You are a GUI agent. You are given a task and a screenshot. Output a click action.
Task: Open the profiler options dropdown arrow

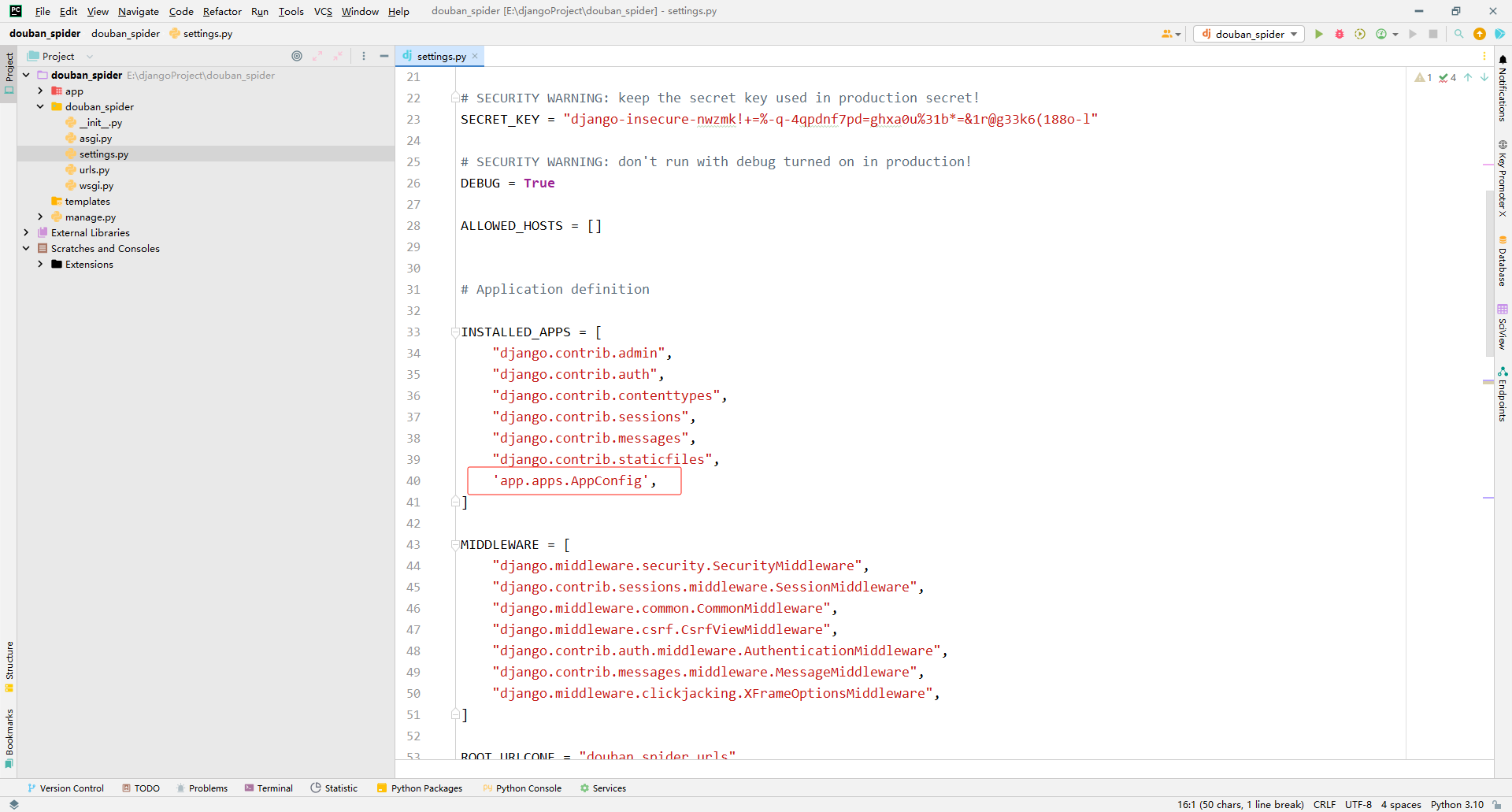tap(1395, 35)
